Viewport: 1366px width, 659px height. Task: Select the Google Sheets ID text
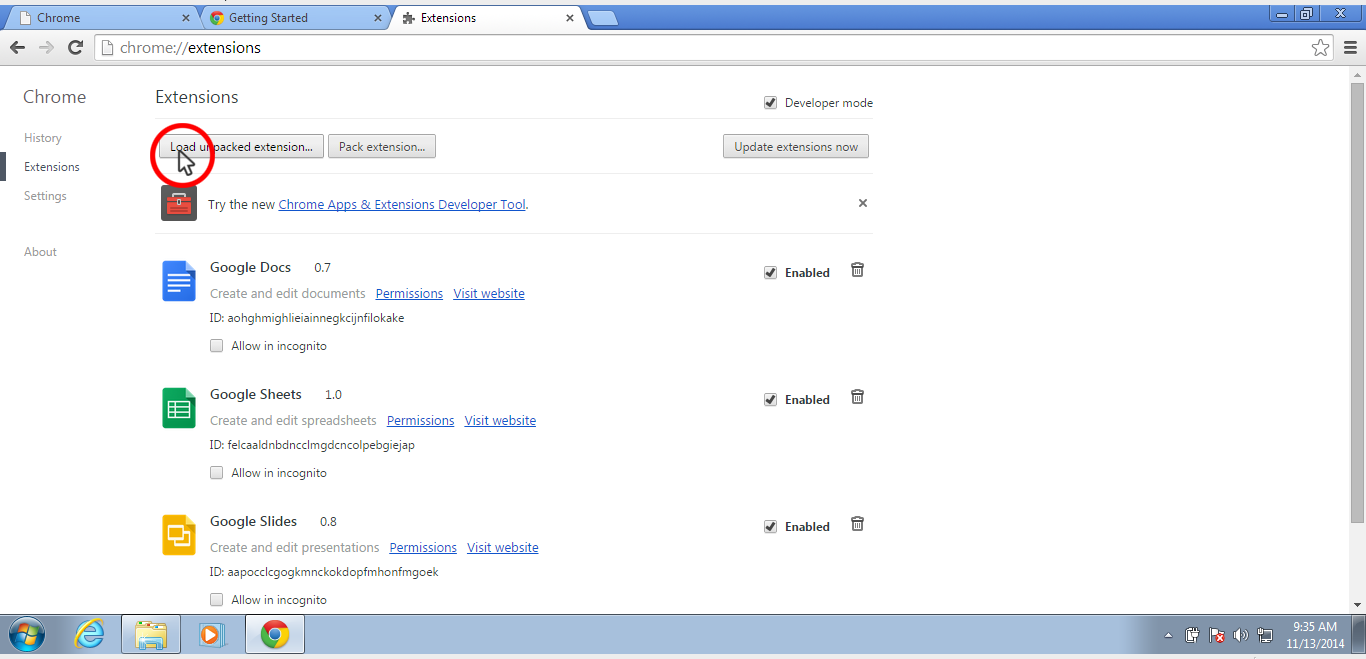pyautogui.click(x=312, y=445)
